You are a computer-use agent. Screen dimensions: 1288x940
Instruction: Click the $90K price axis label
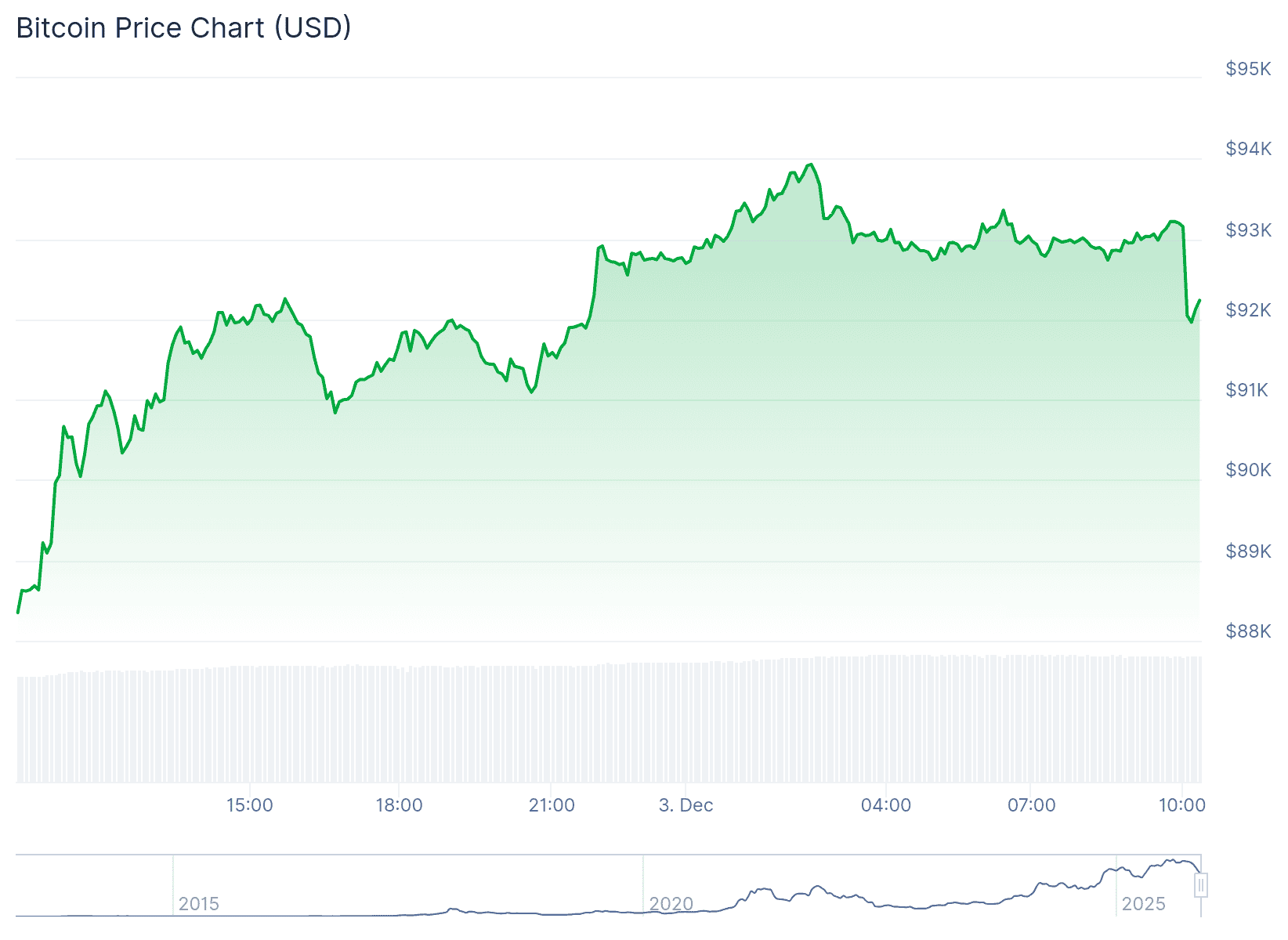point(1248,470)
